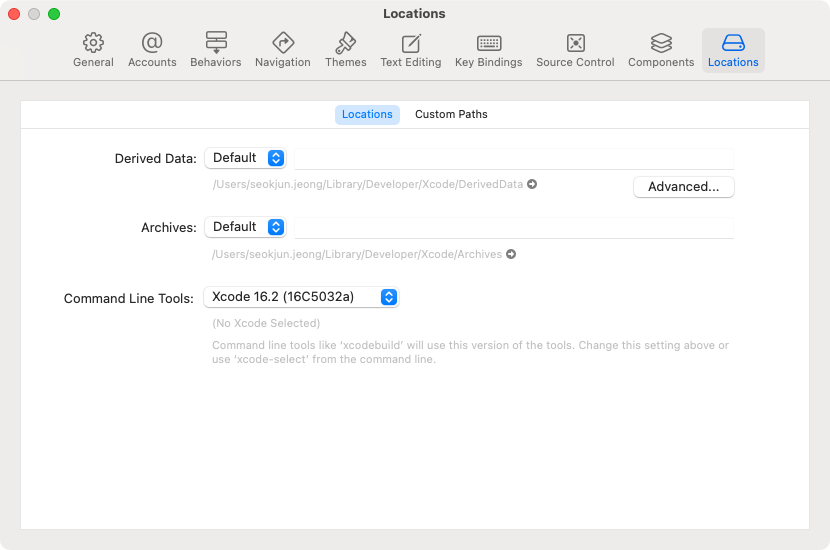
Task: Select the Locations toolbar icon
Action: click(x=733, y=50)
